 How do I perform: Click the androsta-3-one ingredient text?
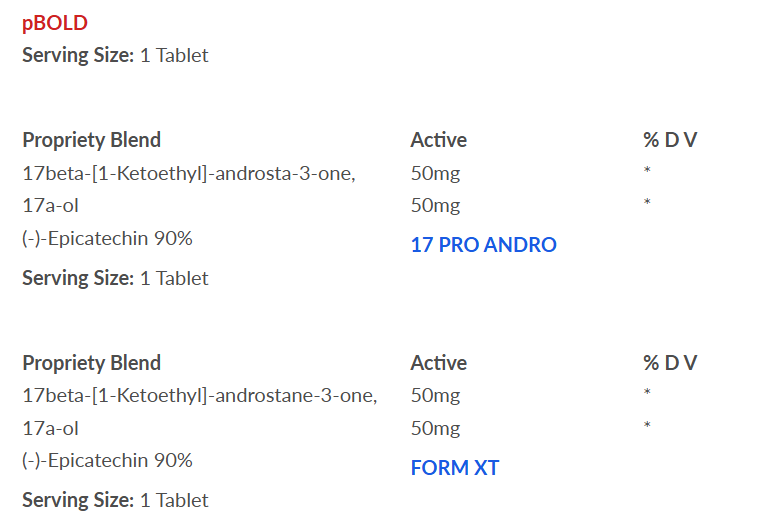coord(189,173)
